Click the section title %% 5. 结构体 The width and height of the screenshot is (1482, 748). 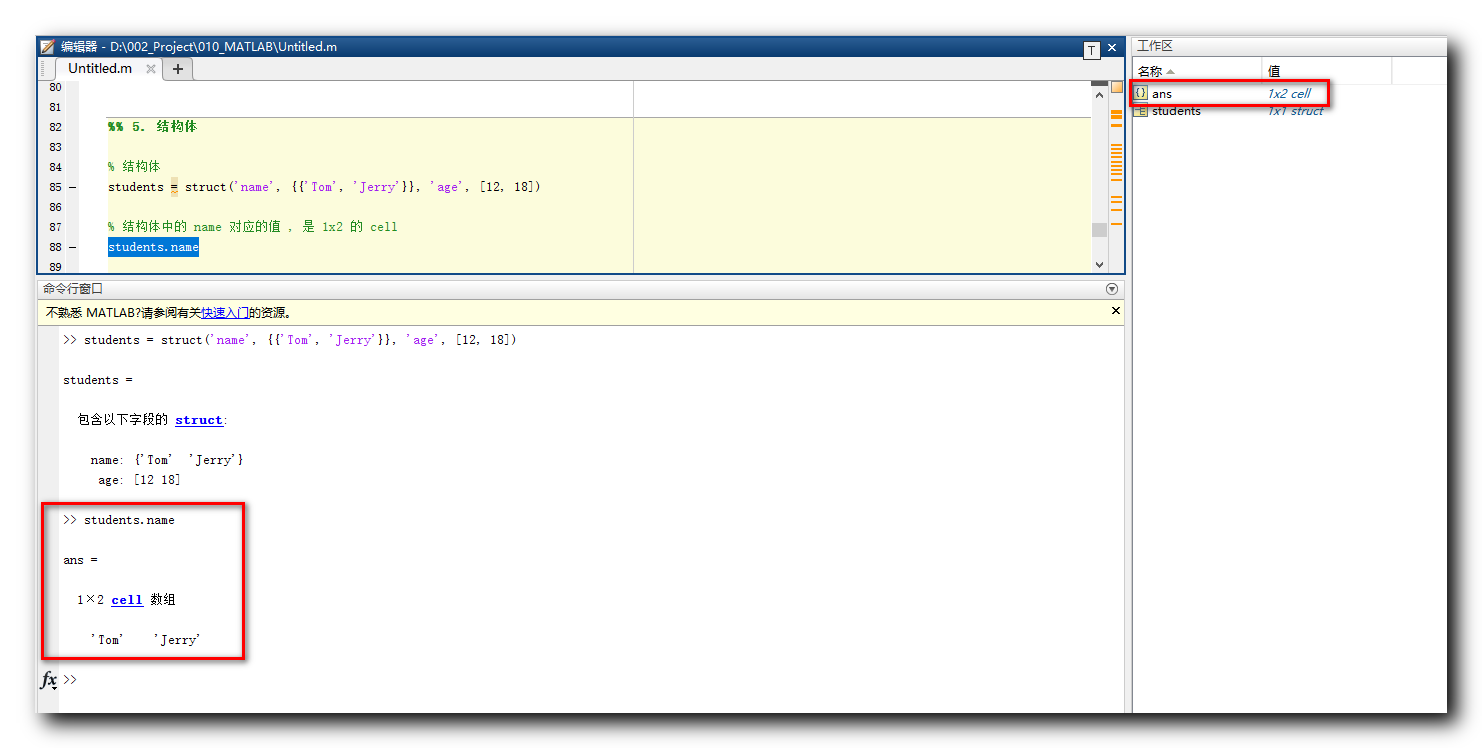(152, 127)
